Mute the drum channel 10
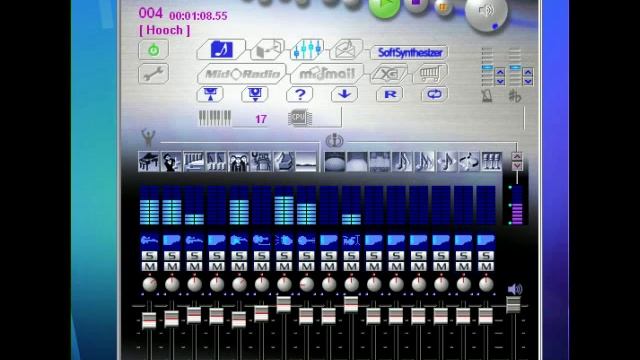Viewport: 640px width, 360px height. (352, 267)
